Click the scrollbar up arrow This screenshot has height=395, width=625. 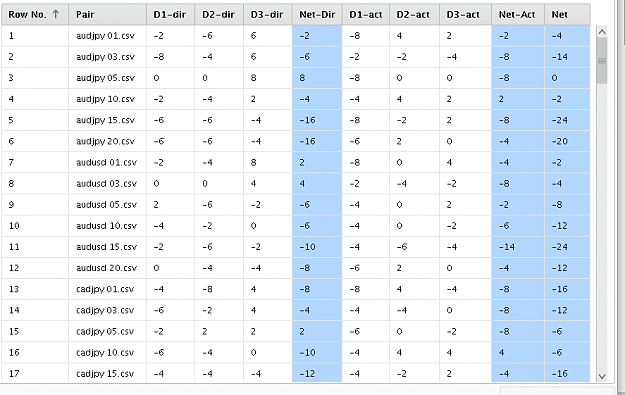pos(602,31)
